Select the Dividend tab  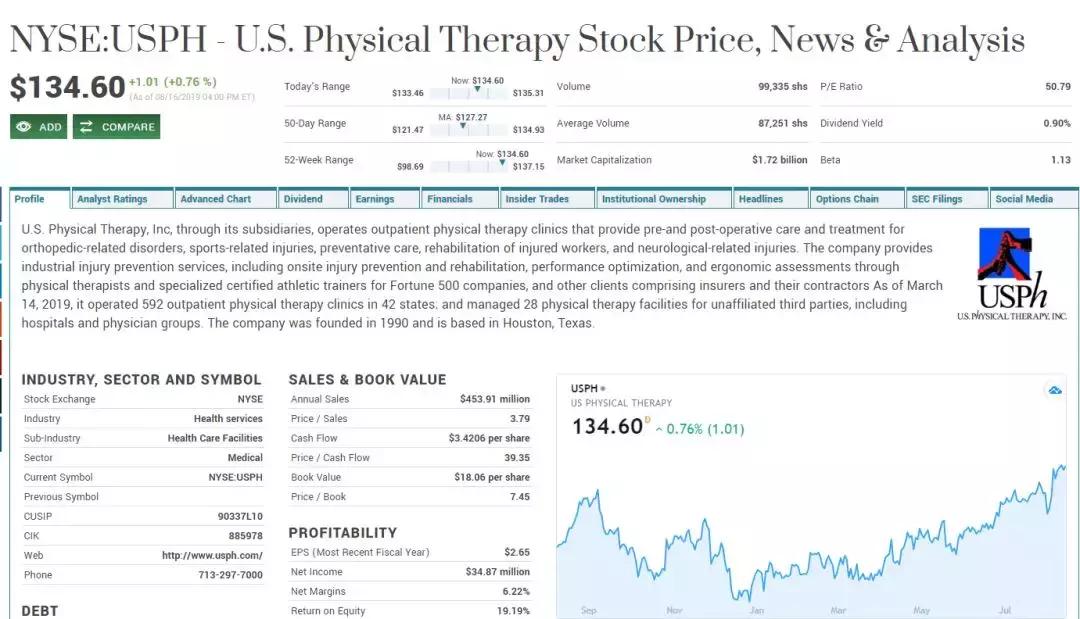click(303, 199)
